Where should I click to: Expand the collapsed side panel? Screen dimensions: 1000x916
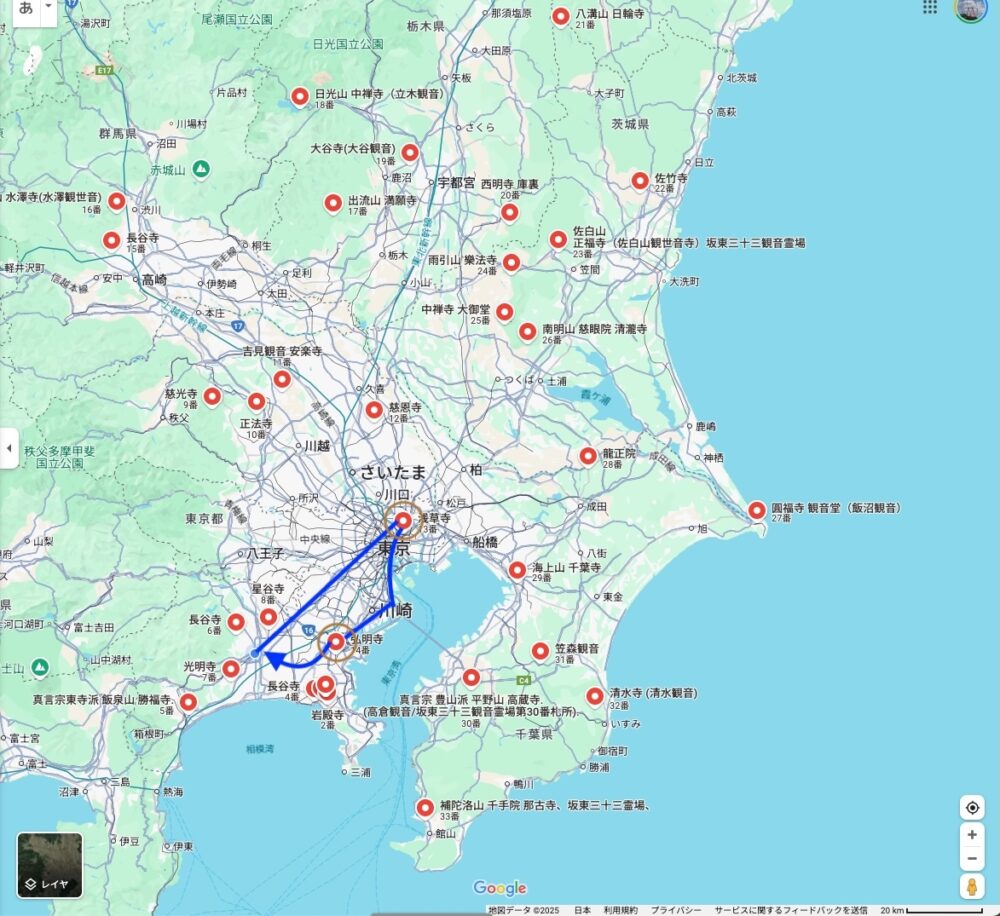point(8,448)
